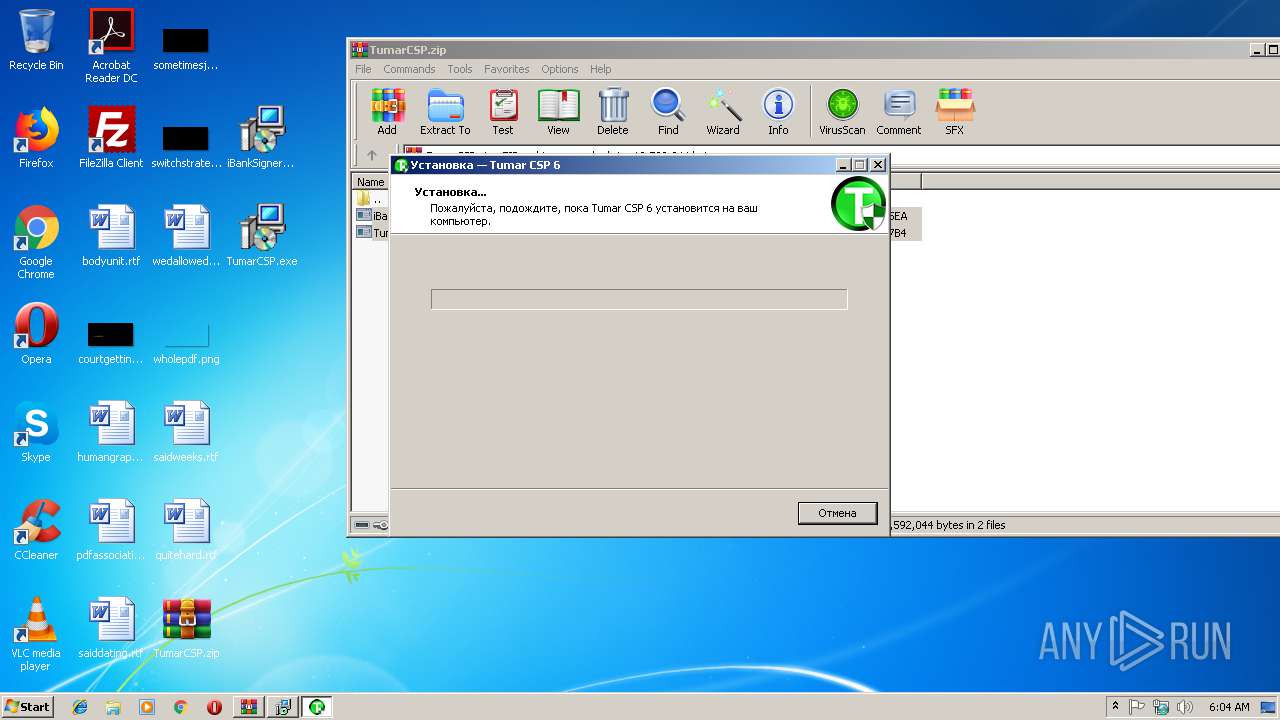Open the Commands menu
This screenshot has height=720, width=1280.
click(409, 69)
